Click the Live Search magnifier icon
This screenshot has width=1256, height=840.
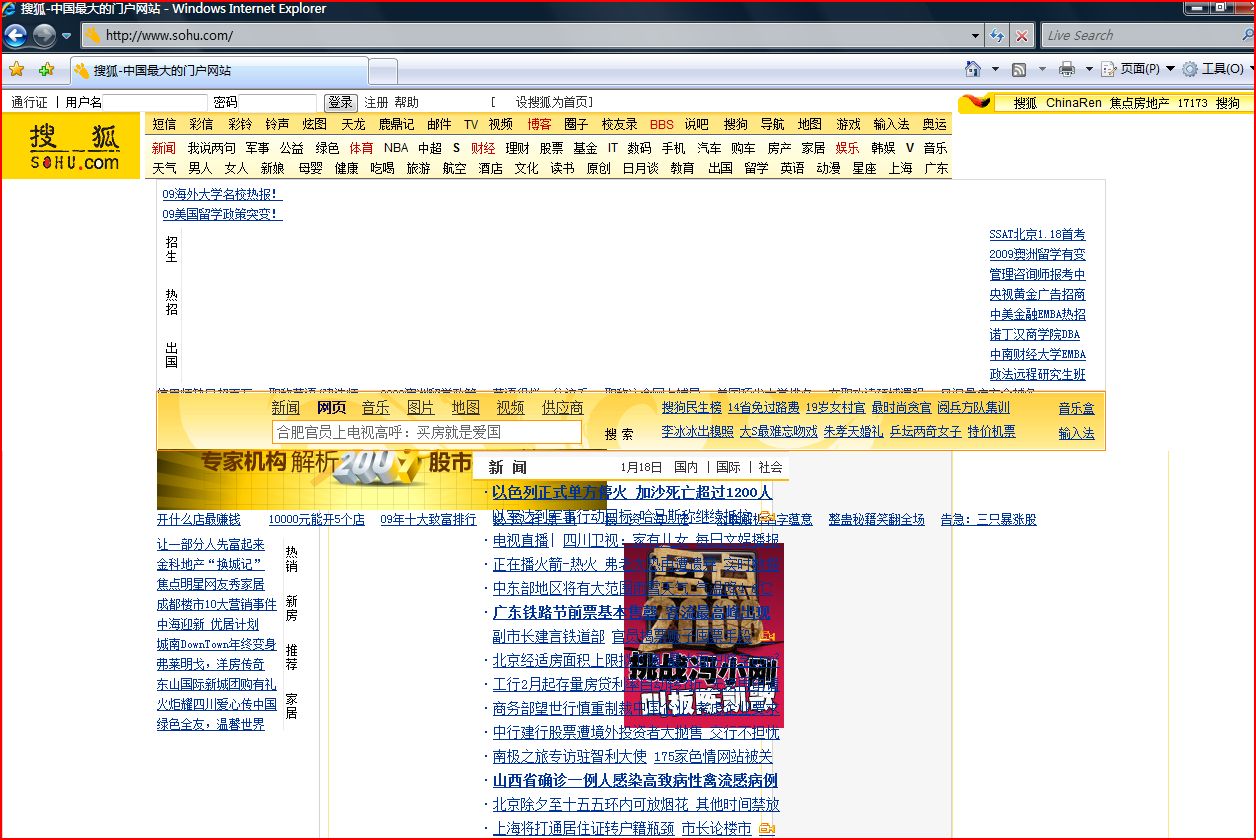[1246, 35]
